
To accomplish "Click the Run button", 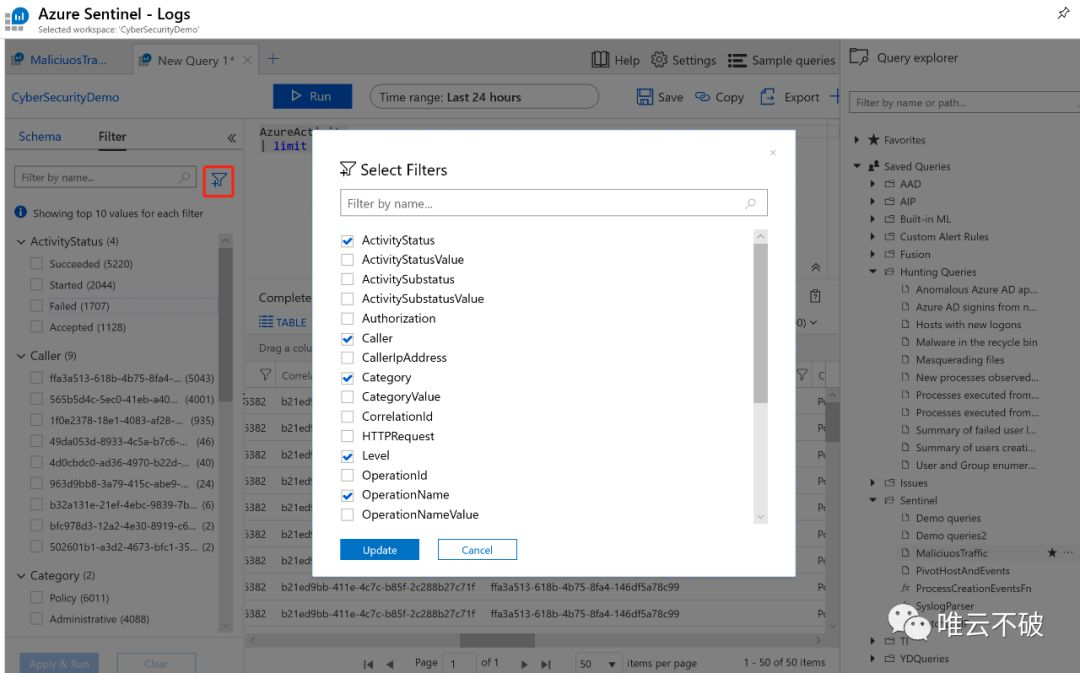I will point(313,96).
